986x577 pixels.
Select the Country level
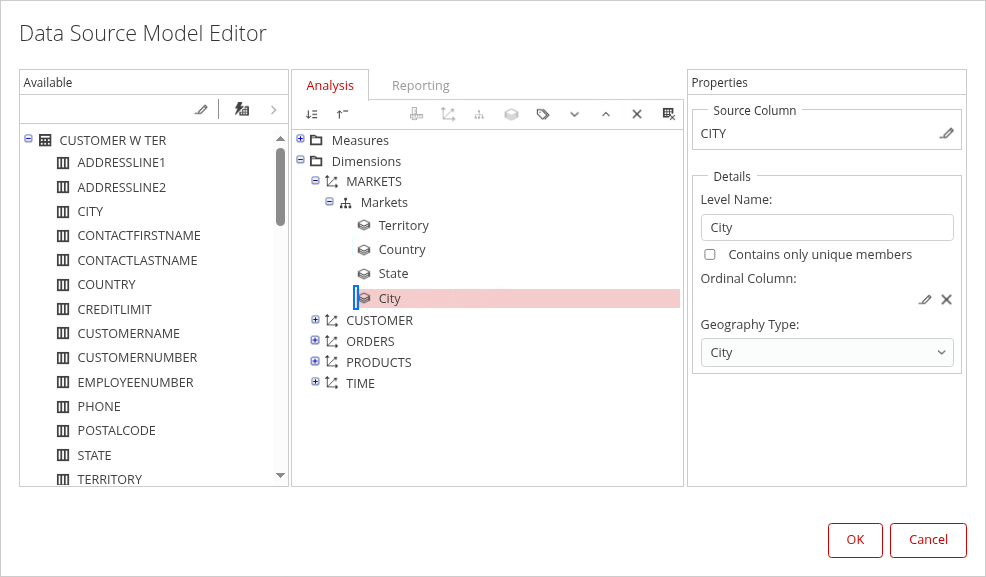[402, 250]
